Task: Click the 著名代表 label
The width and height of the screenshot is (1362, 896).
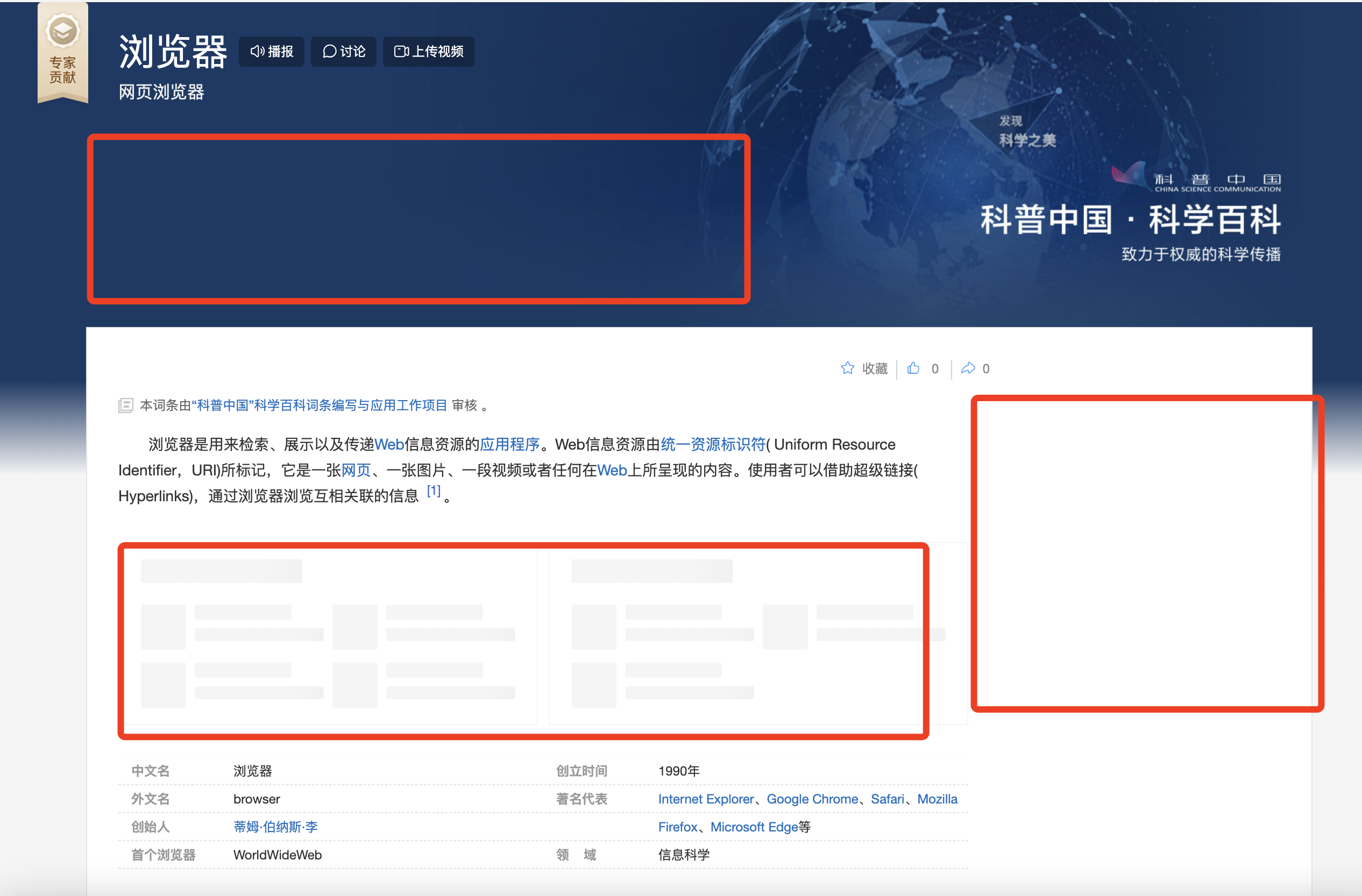Action: pyautogui.click(x=581, y=799)
